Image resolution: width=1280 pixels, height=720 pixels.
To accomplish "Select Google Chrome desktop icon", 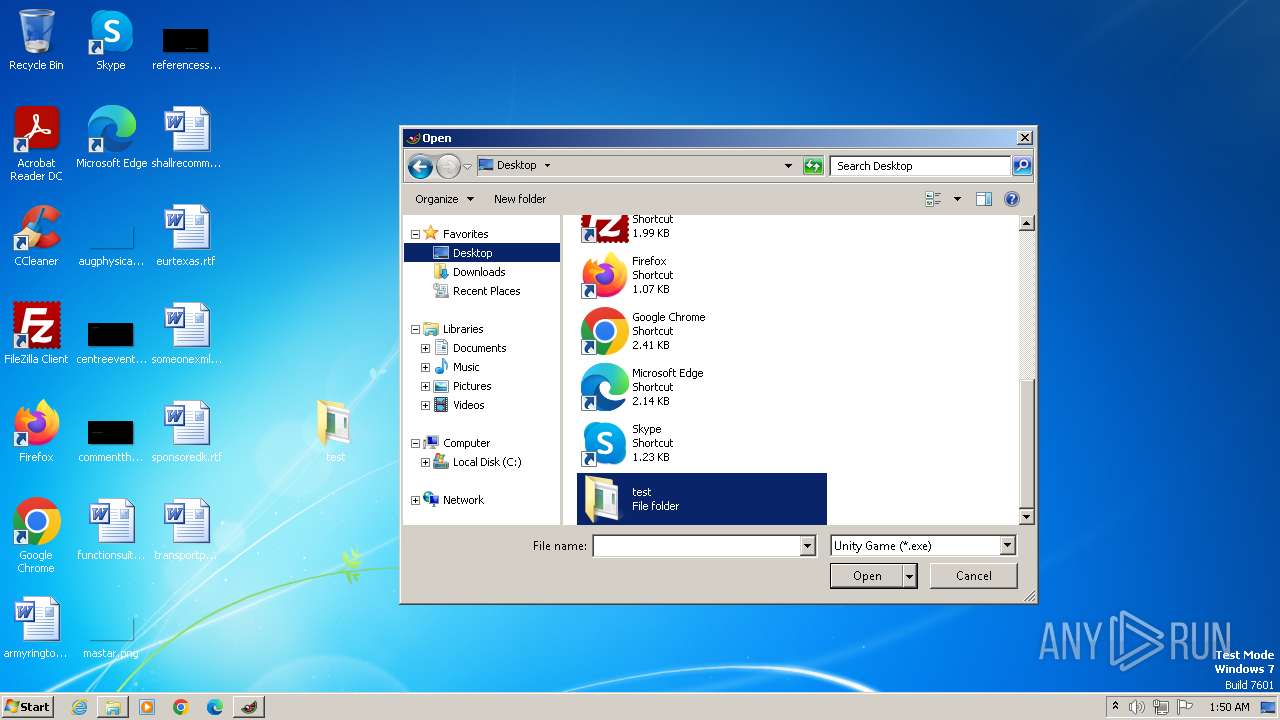I will [x=36, y=536].
